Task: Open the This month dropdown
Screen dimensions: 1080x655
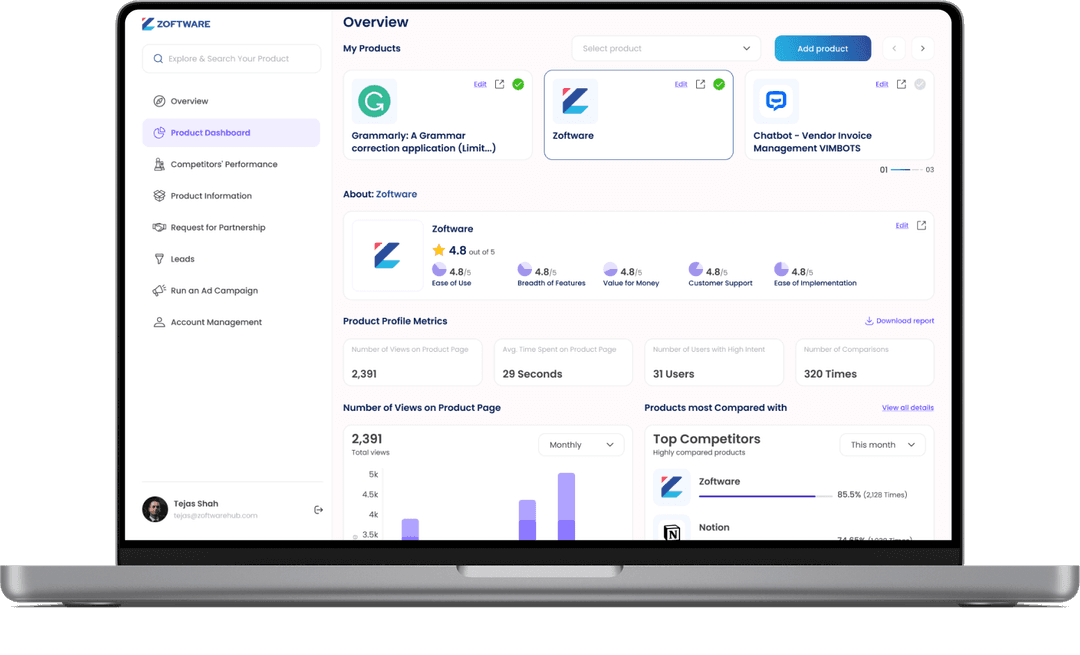Action: (x=882, y=445)
